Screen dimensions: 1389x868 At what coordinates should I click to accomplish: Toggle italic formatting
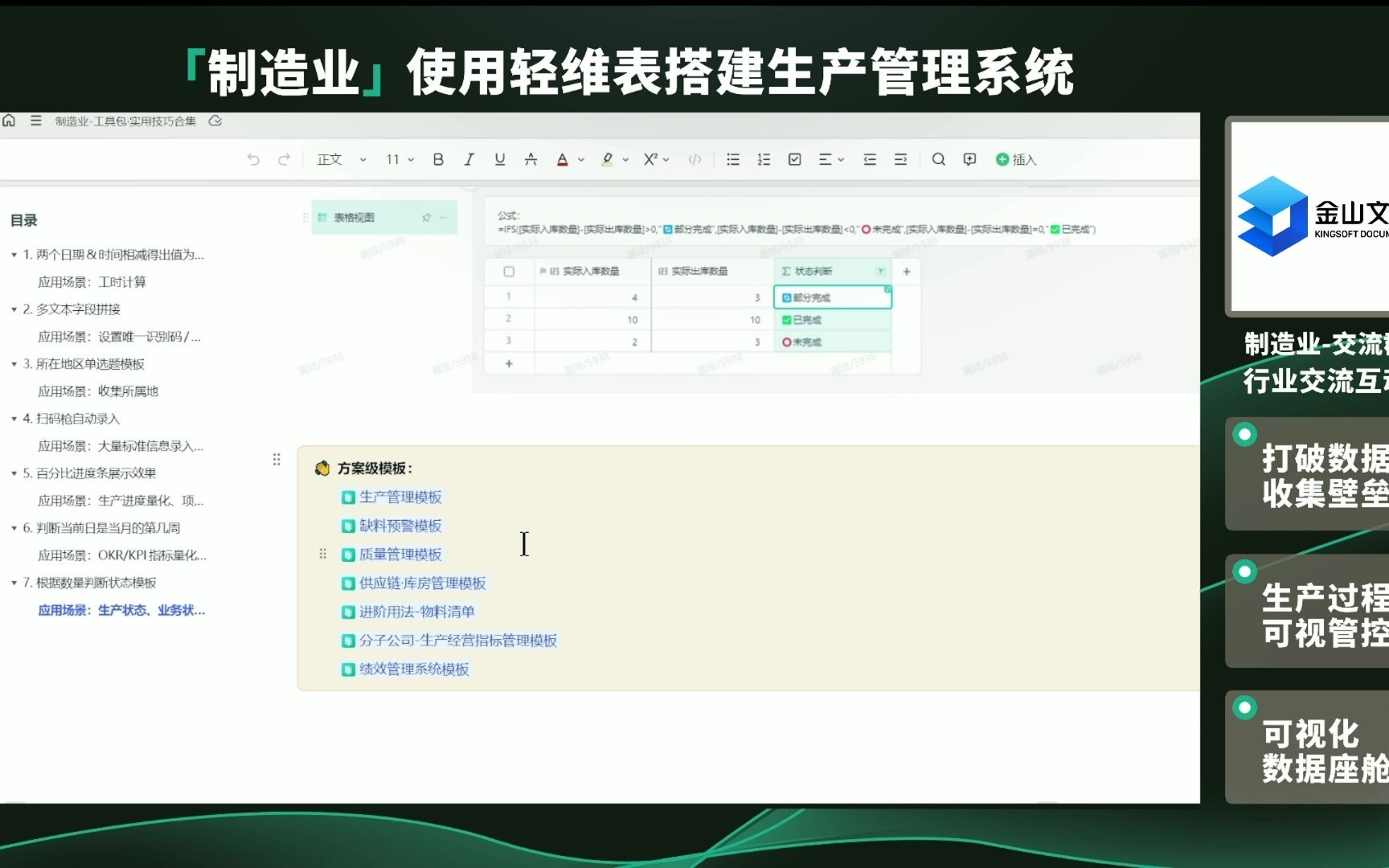coord(469,159)
